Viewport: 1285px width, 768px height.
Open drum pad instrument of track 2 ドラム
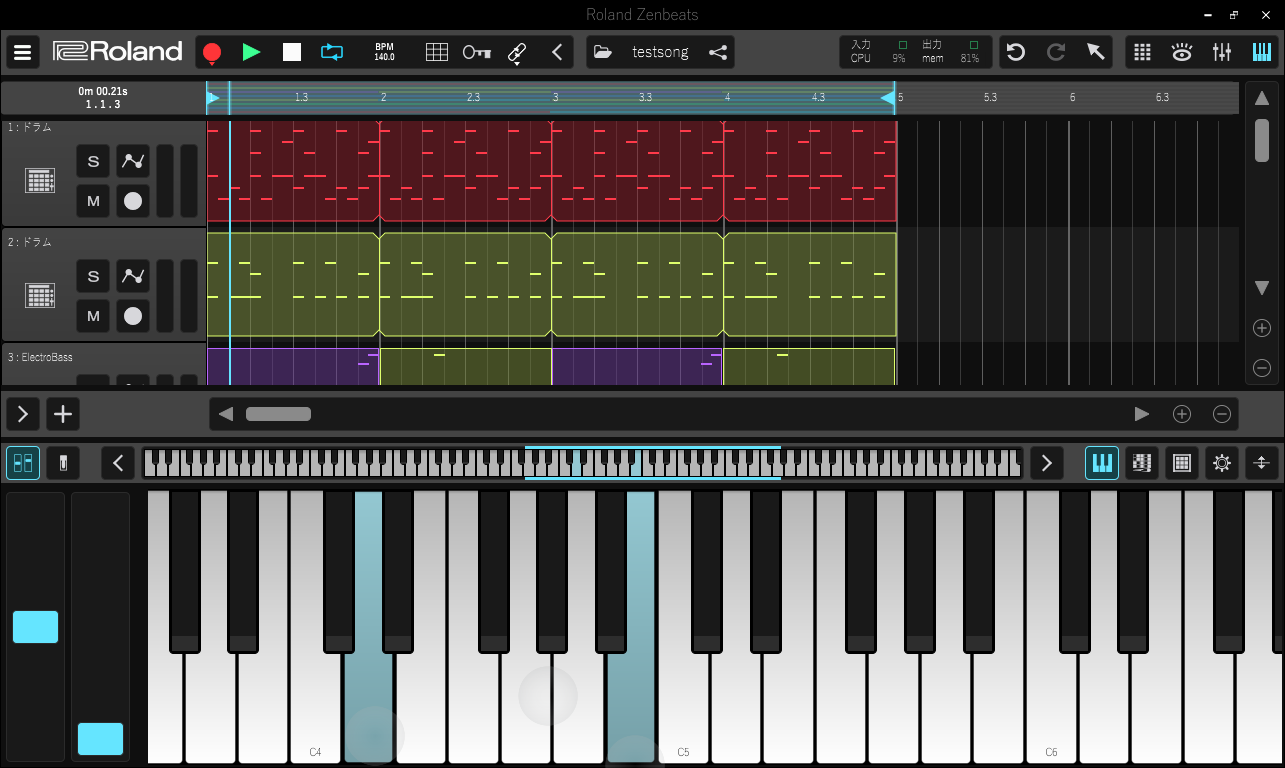40,296
